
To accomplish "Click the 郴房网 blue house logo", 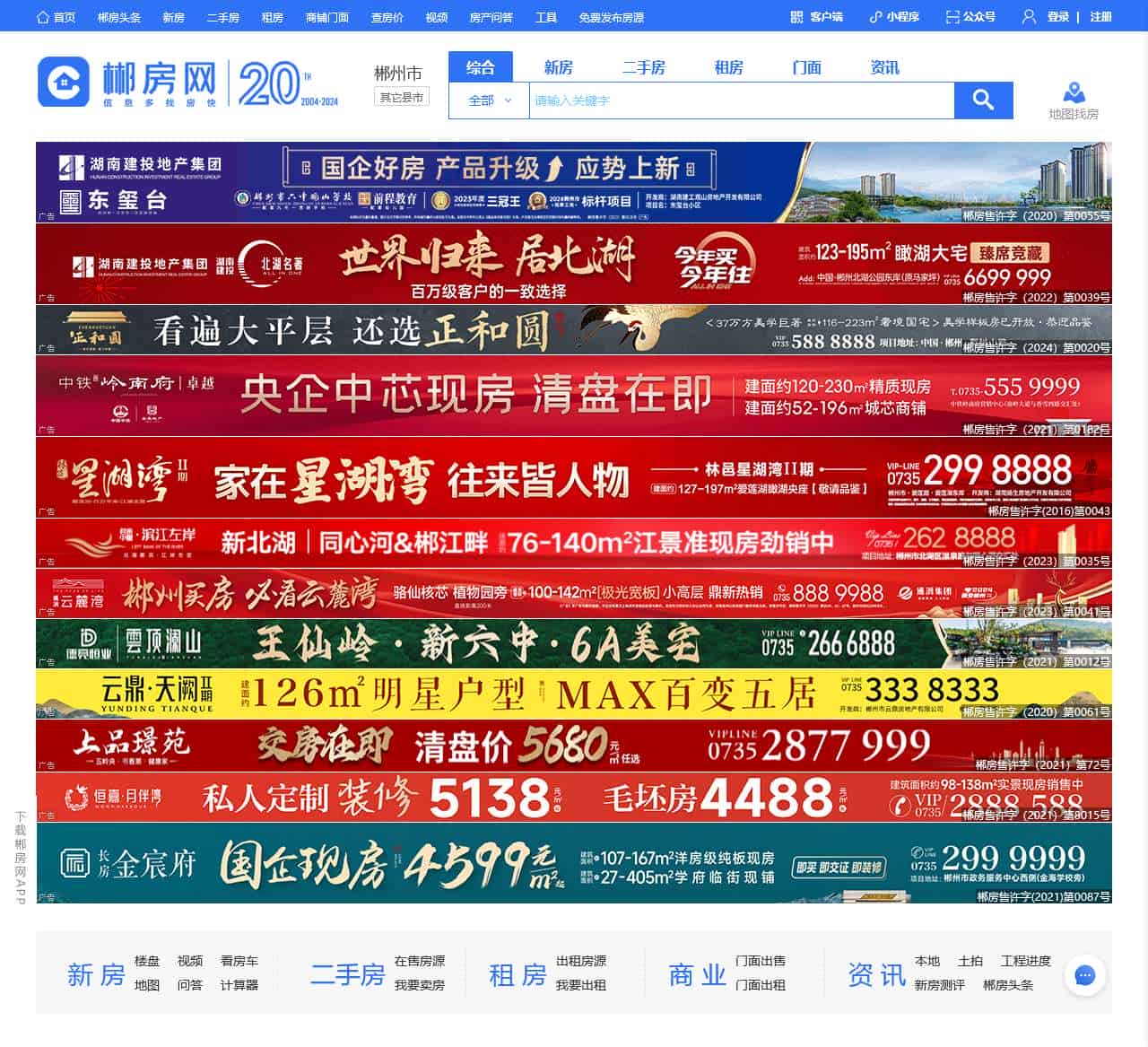I will pyautogui.click(x=63, y=81).
